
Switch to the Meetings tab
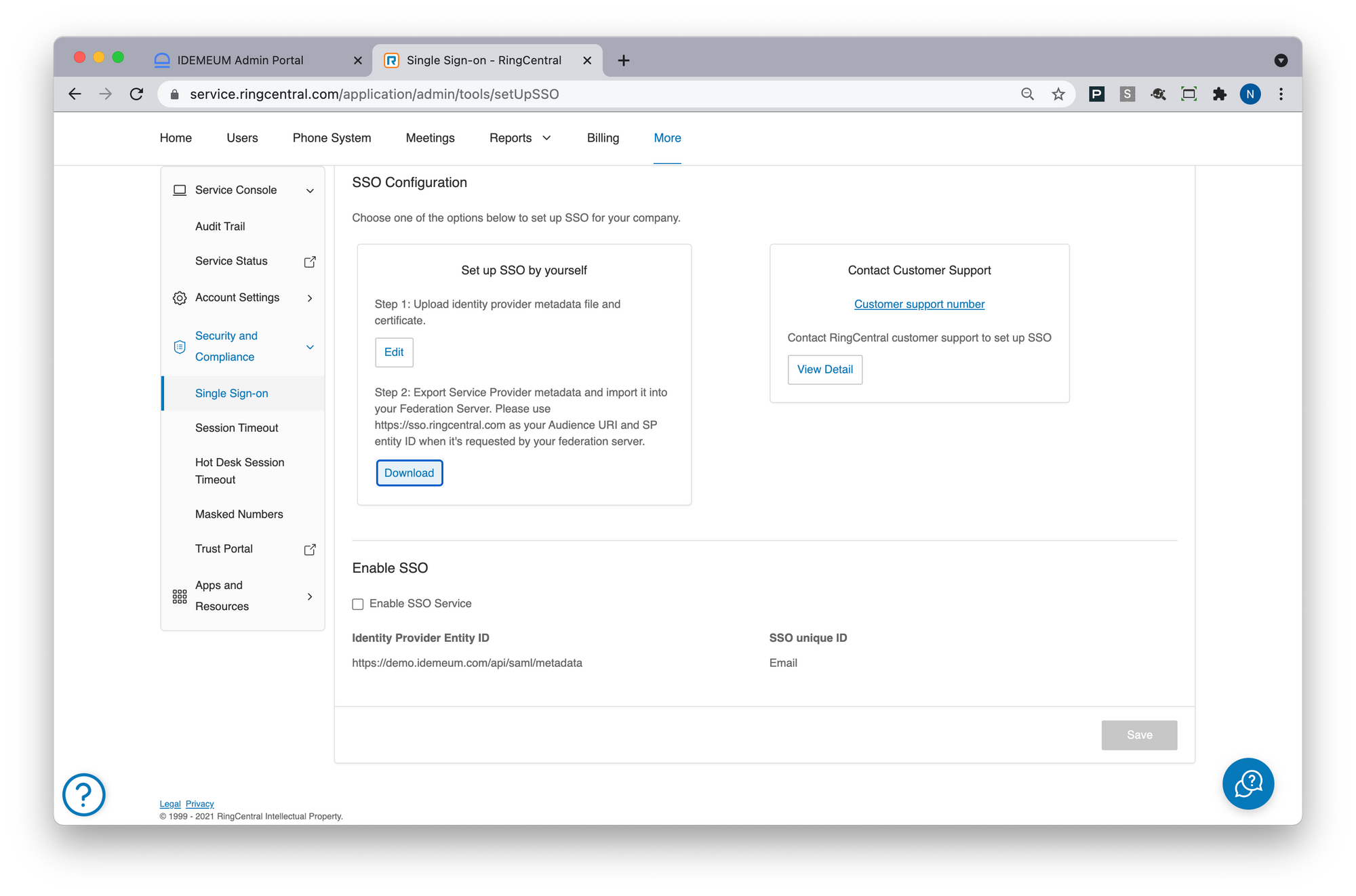(x=430, y=138)
